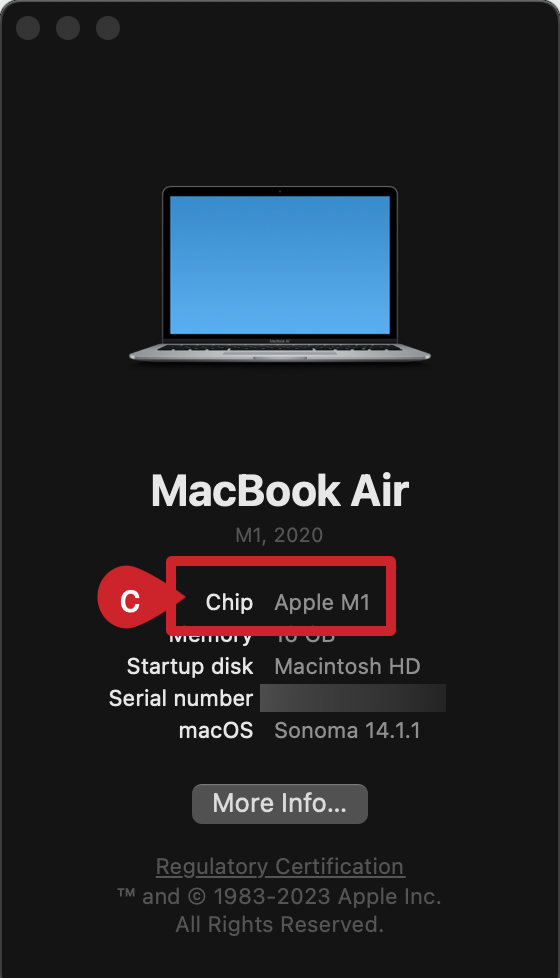The height and width of the screenshot is (978, 560).
Task: Click the third traffic light zoom button
Action: (108, 28)
